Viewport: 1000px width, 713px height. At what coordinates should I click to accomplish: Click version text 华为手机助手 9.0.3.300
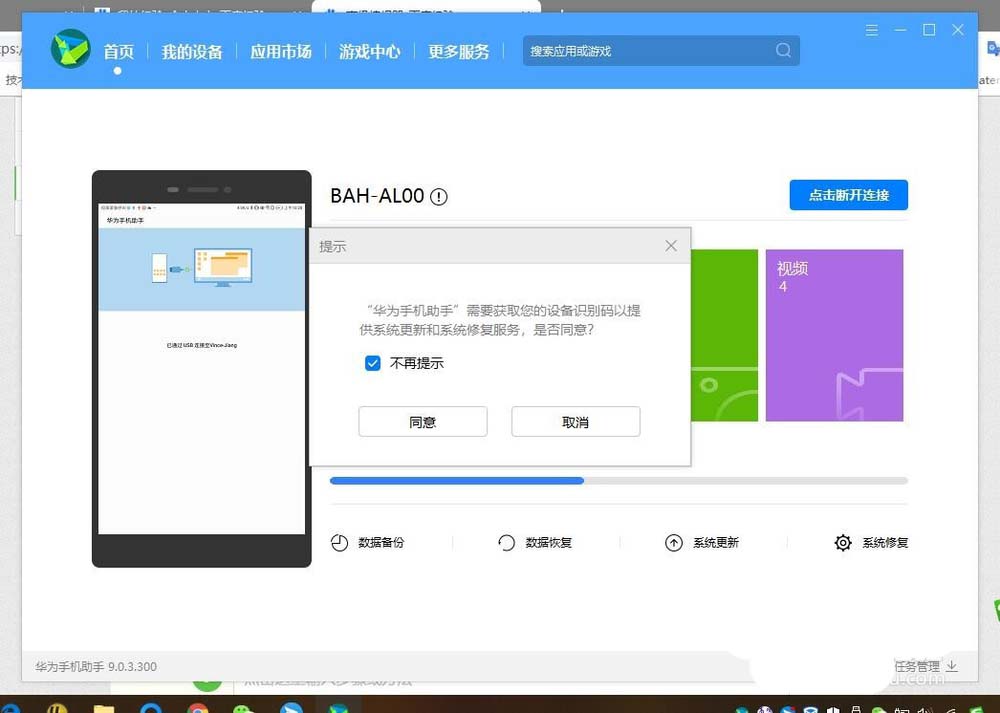[x=96, y=666]
